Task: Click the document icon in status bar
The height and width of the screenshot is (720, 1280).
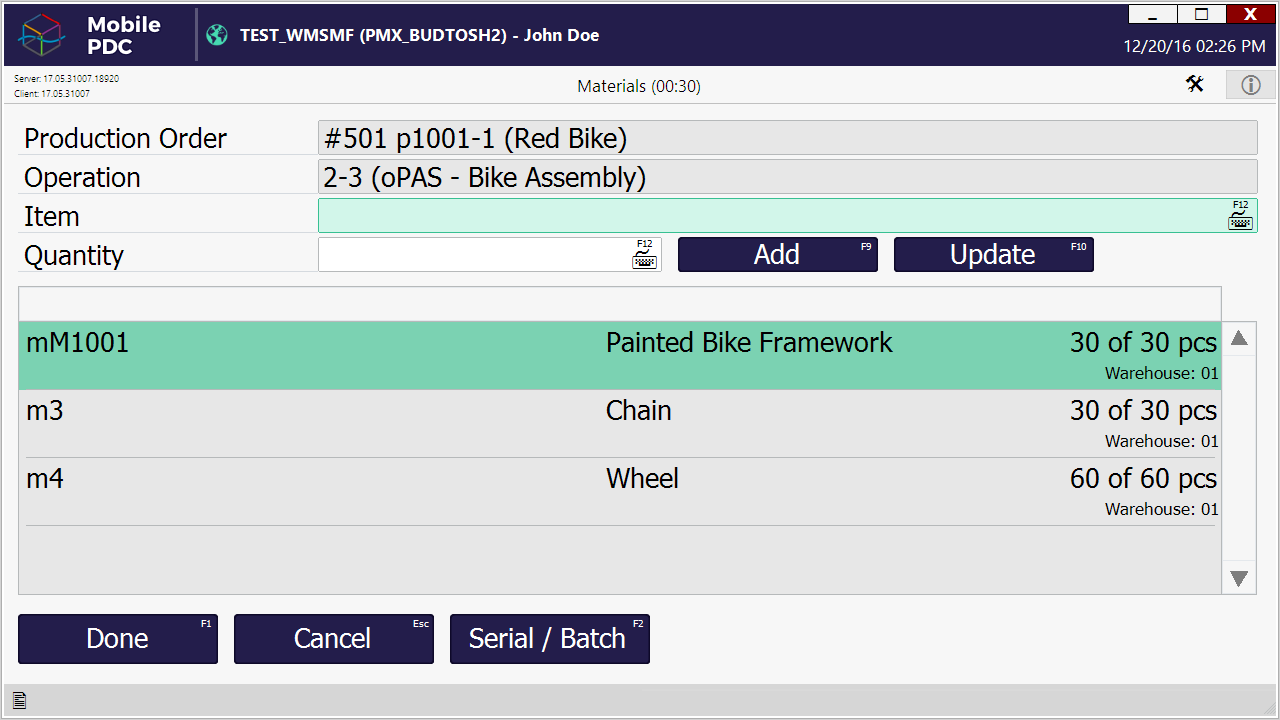Action: [x=19, y=701]
